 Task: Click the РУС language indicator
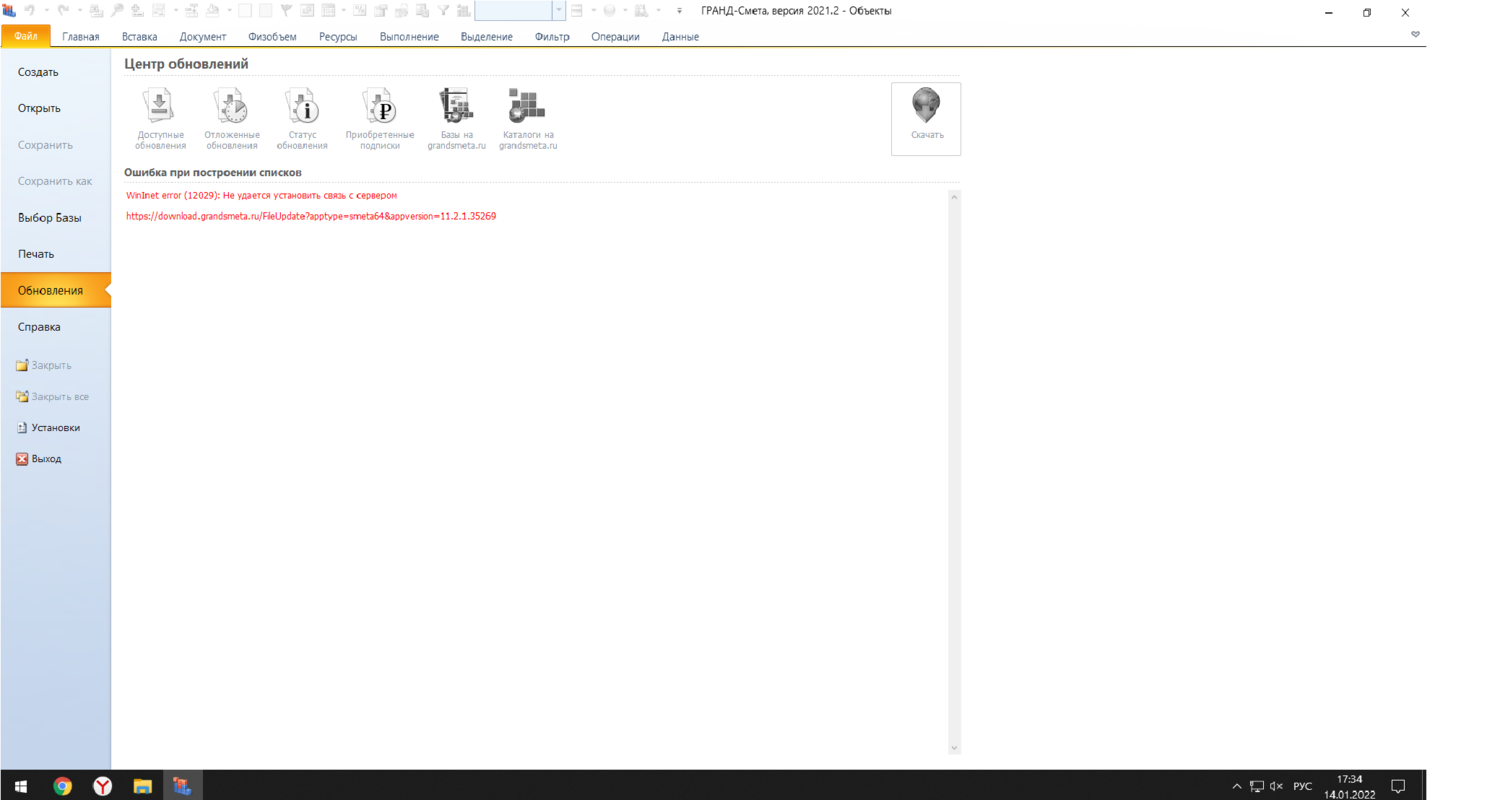1302,786
